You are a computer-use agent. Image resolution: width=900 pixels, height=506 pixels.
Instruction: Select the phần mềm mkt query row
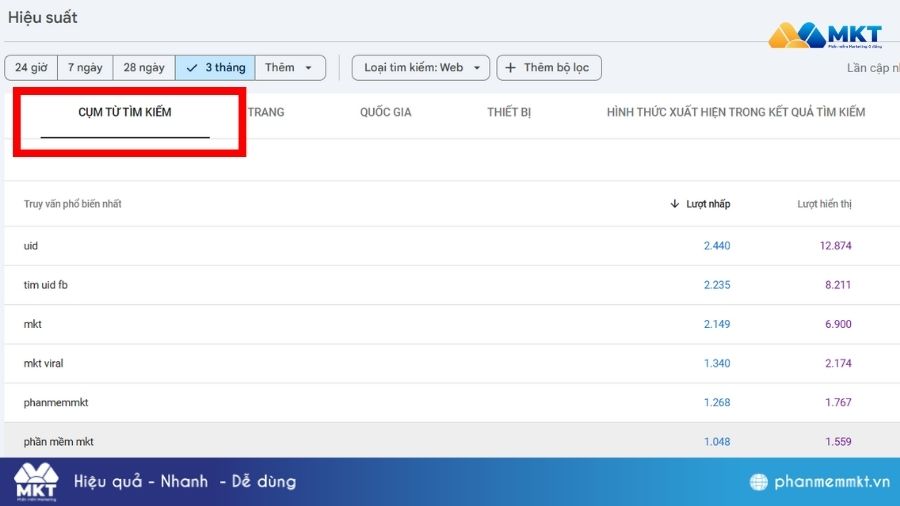pos(452,440)
